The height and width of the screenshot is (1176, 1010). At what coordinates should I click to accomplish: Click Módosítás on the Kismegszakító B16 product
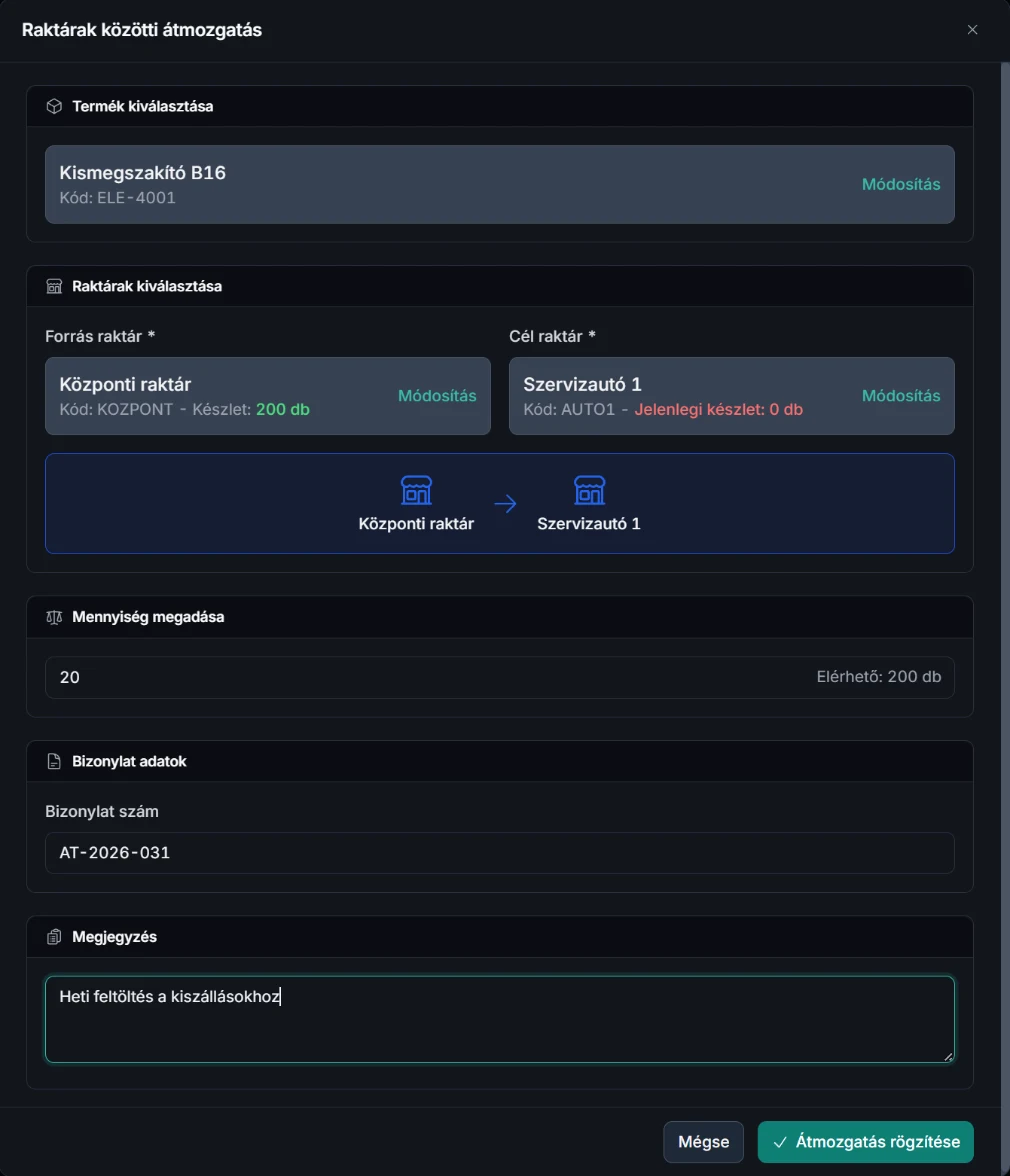[901, 184]
